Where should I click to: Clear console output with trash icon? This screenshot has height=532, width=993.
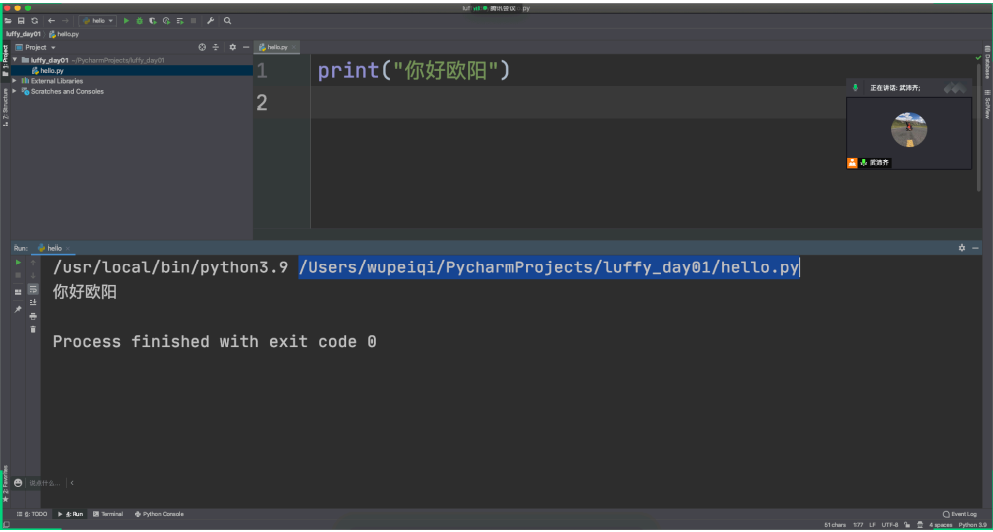click(33, 329)
